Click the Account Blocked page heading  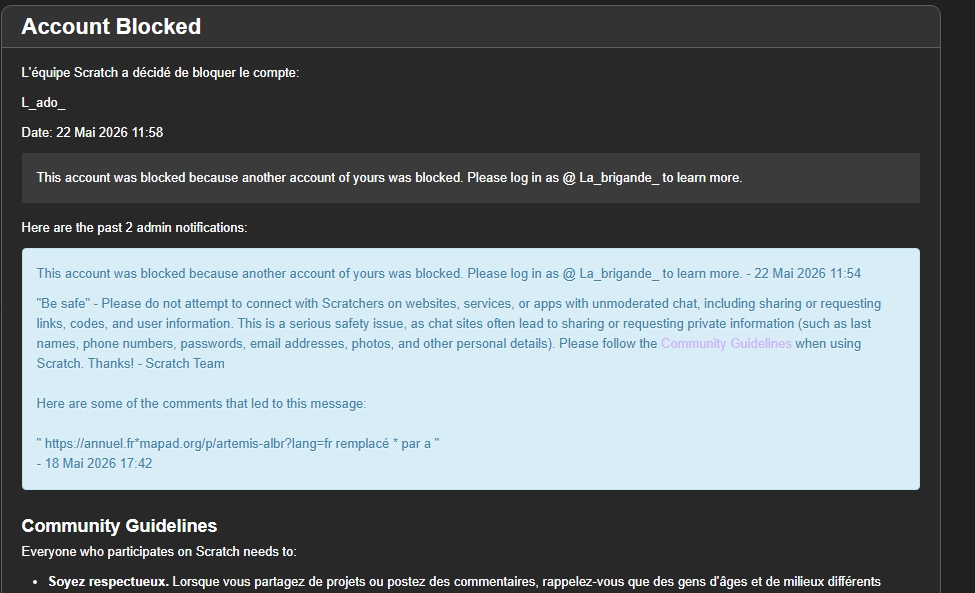point(111,27)
